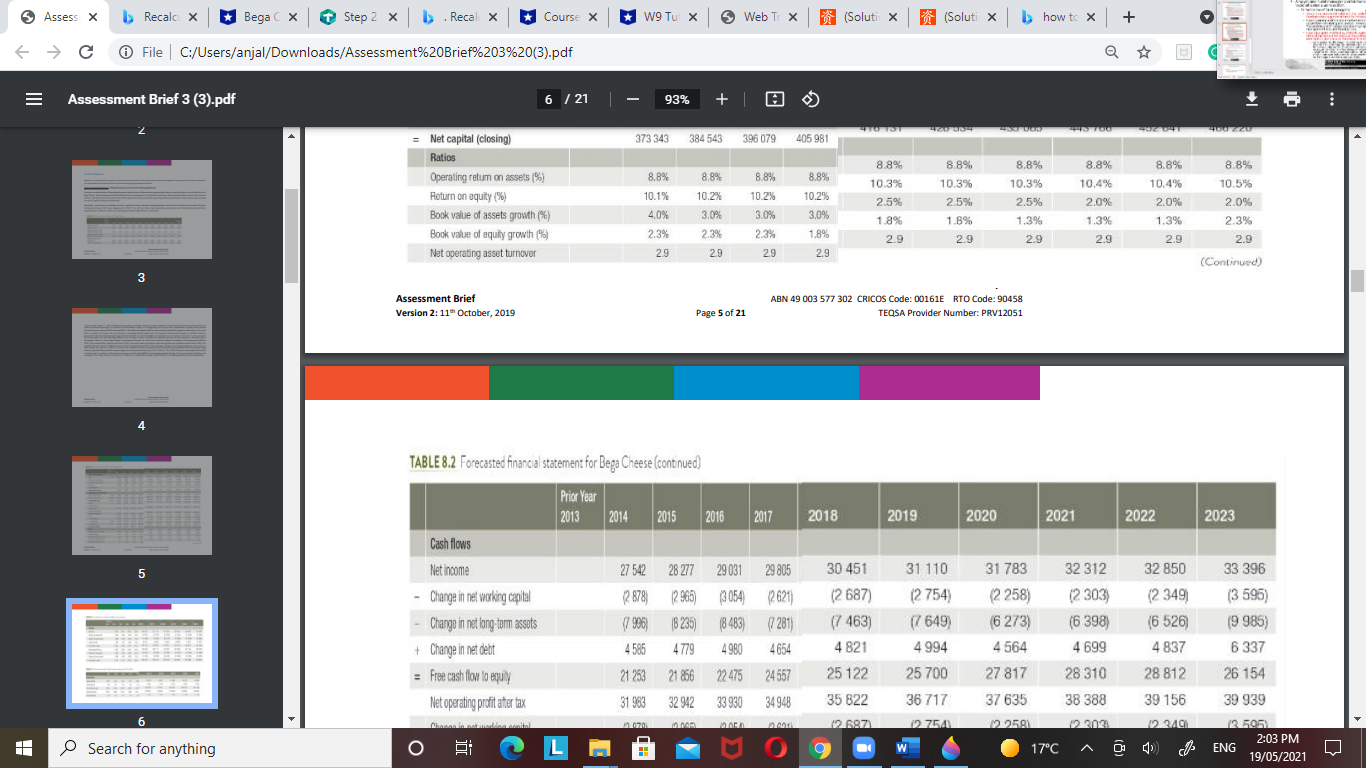1366x768 pixels.
Task: Click the 2023 column header
Action: point(1220,515)
